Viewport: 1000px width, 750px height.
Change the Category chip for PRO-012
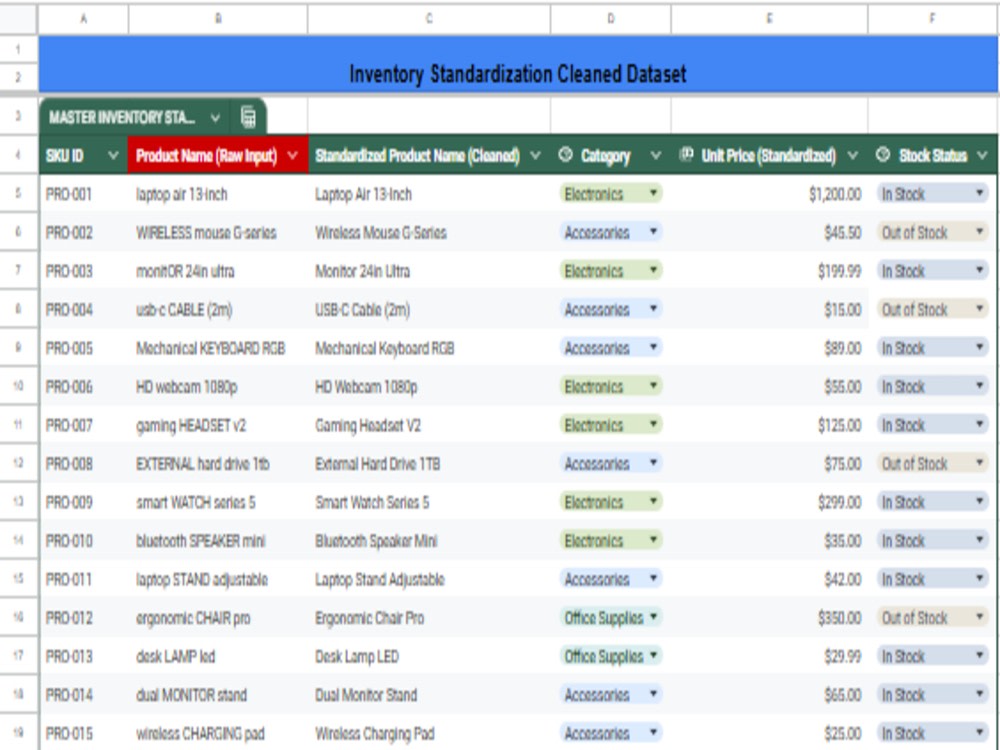coord(610,617)
